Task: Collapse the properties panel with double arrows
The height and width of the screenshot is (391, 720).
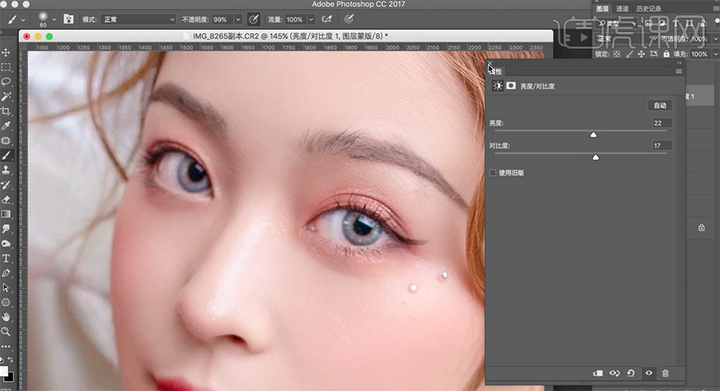Action: 679,63
